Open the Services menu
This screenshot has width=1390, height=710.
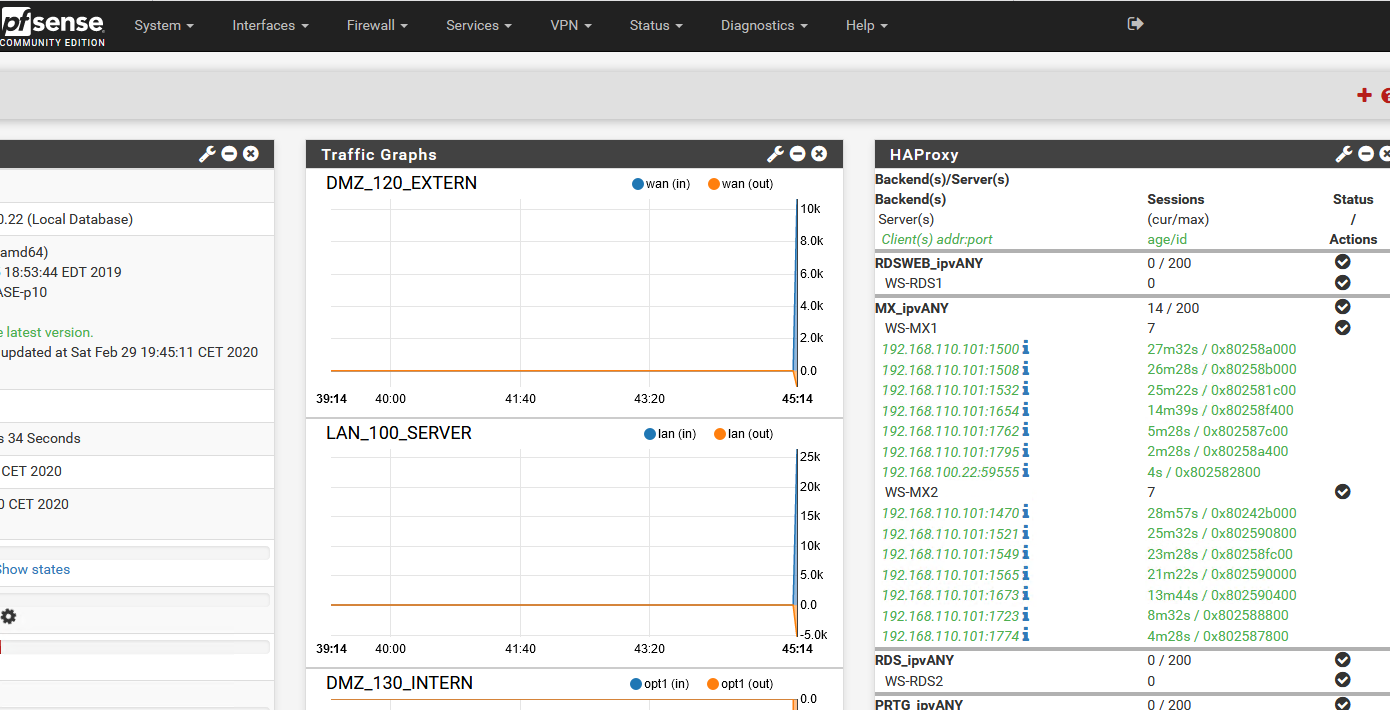479,25
